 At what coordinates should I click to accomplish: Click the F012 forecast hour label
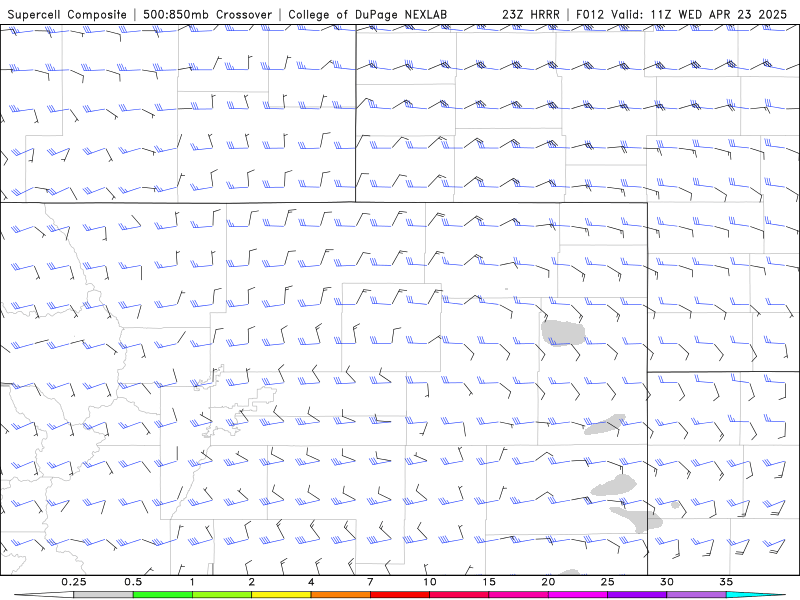coord(591,14)
